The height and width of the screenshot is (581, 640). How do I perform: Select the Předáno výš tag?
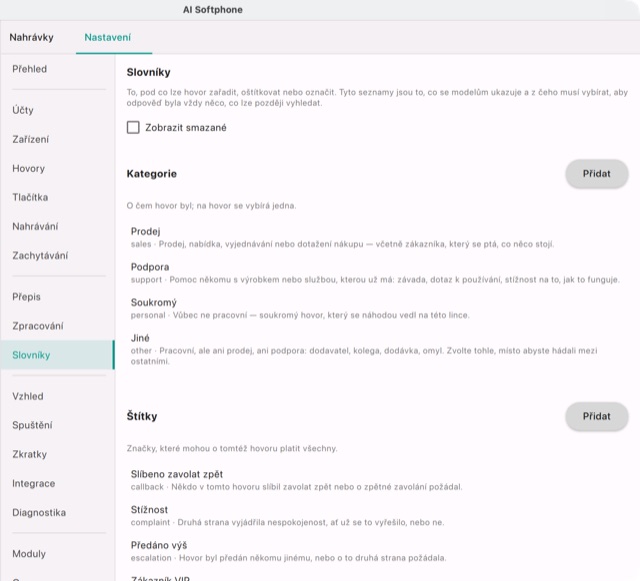[378, 551]
